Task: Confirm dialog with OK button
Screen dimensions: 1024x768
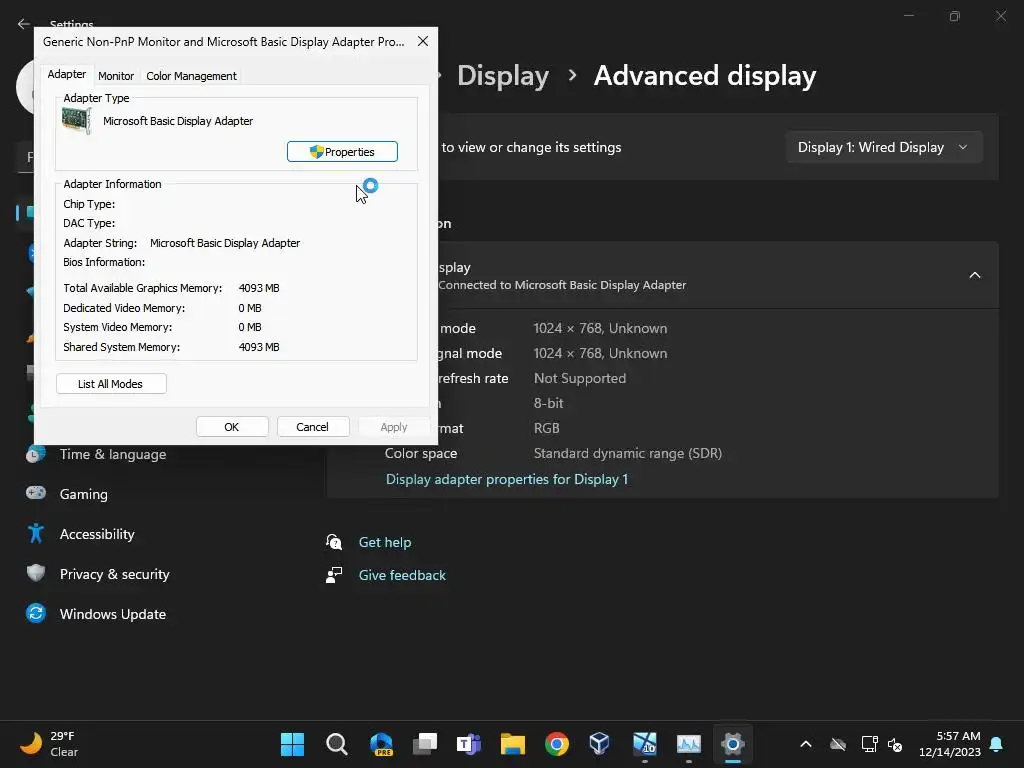Action: [x=232, y=426]
